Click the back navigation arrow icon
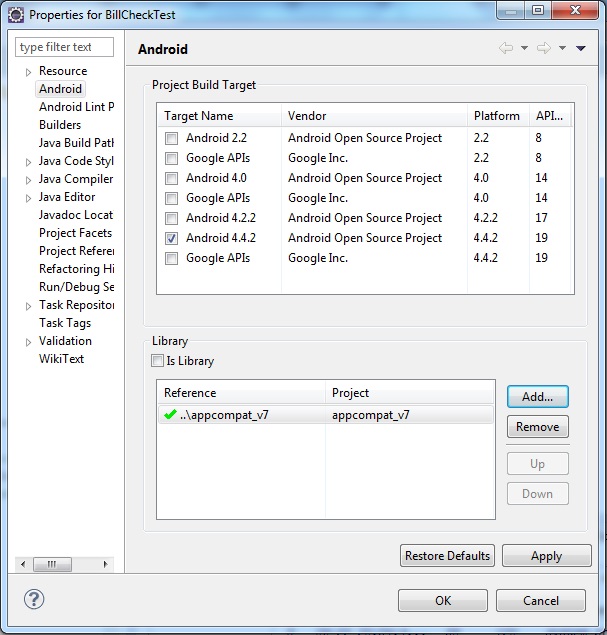Screen dimensions: 607x635 tap(506, 48)
